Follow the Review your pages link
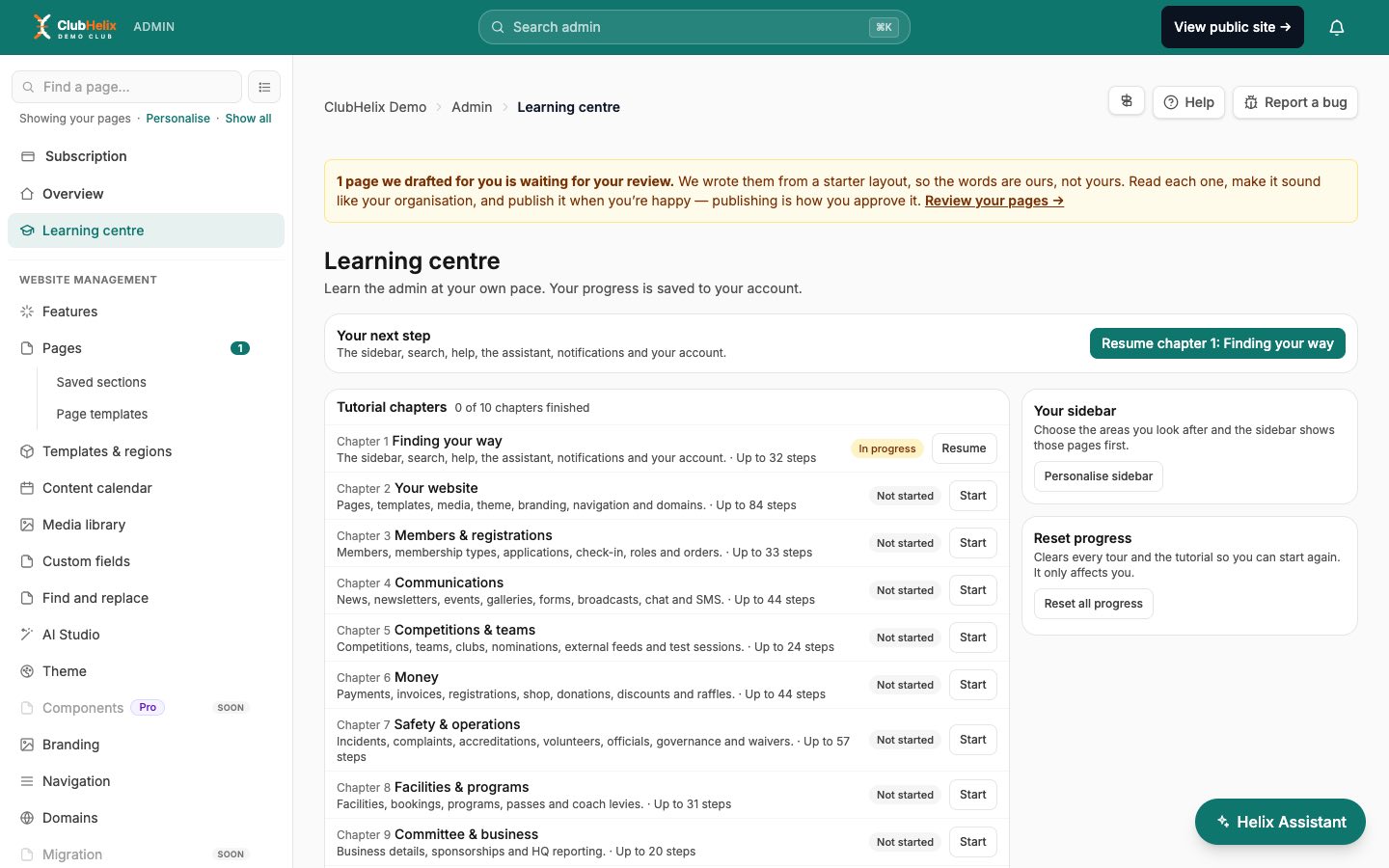This screenshot has height=868, width=1389. 994,201
